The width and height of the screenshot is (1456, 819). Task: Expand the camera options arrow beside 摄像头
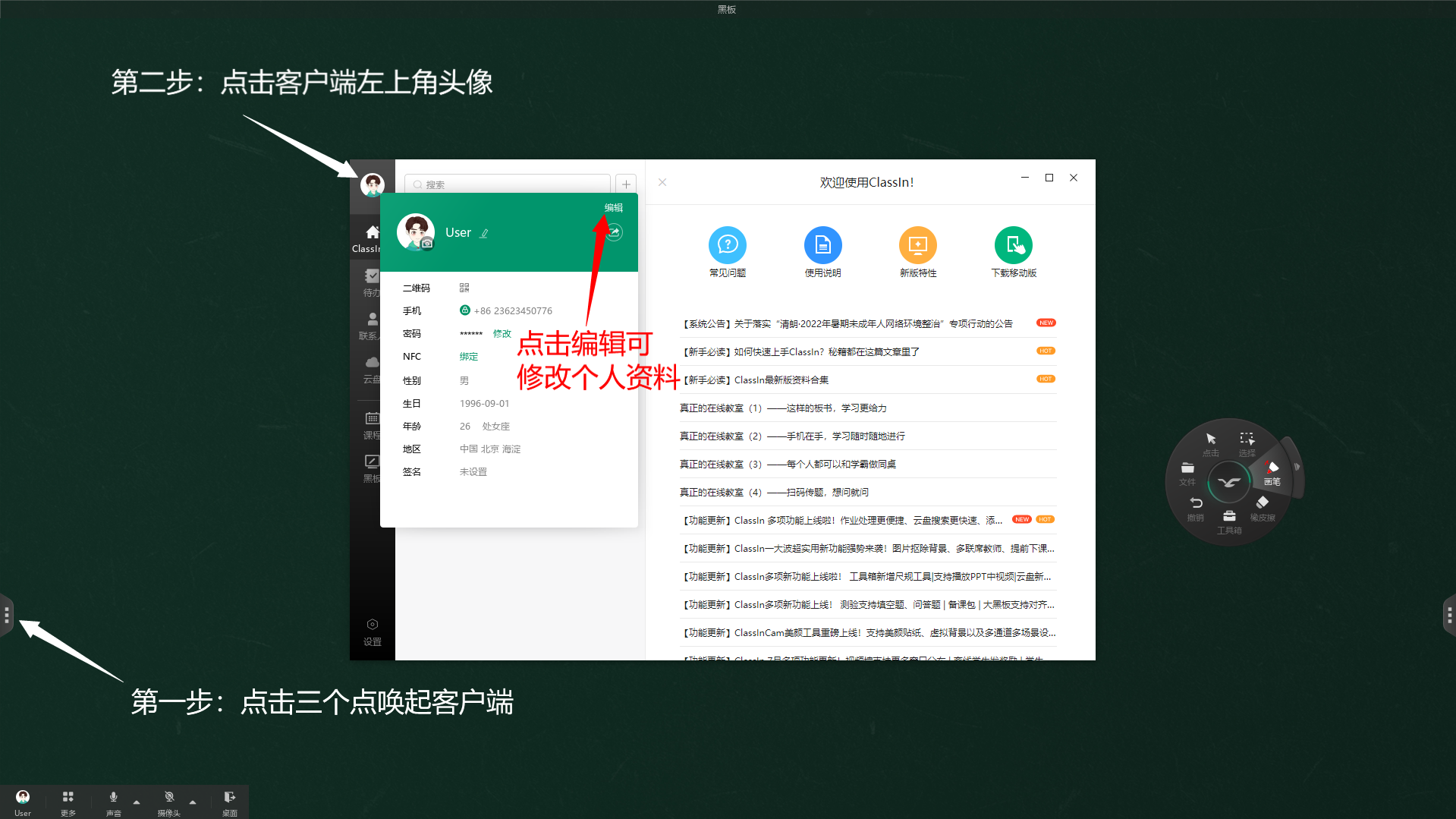pos(193,802)
